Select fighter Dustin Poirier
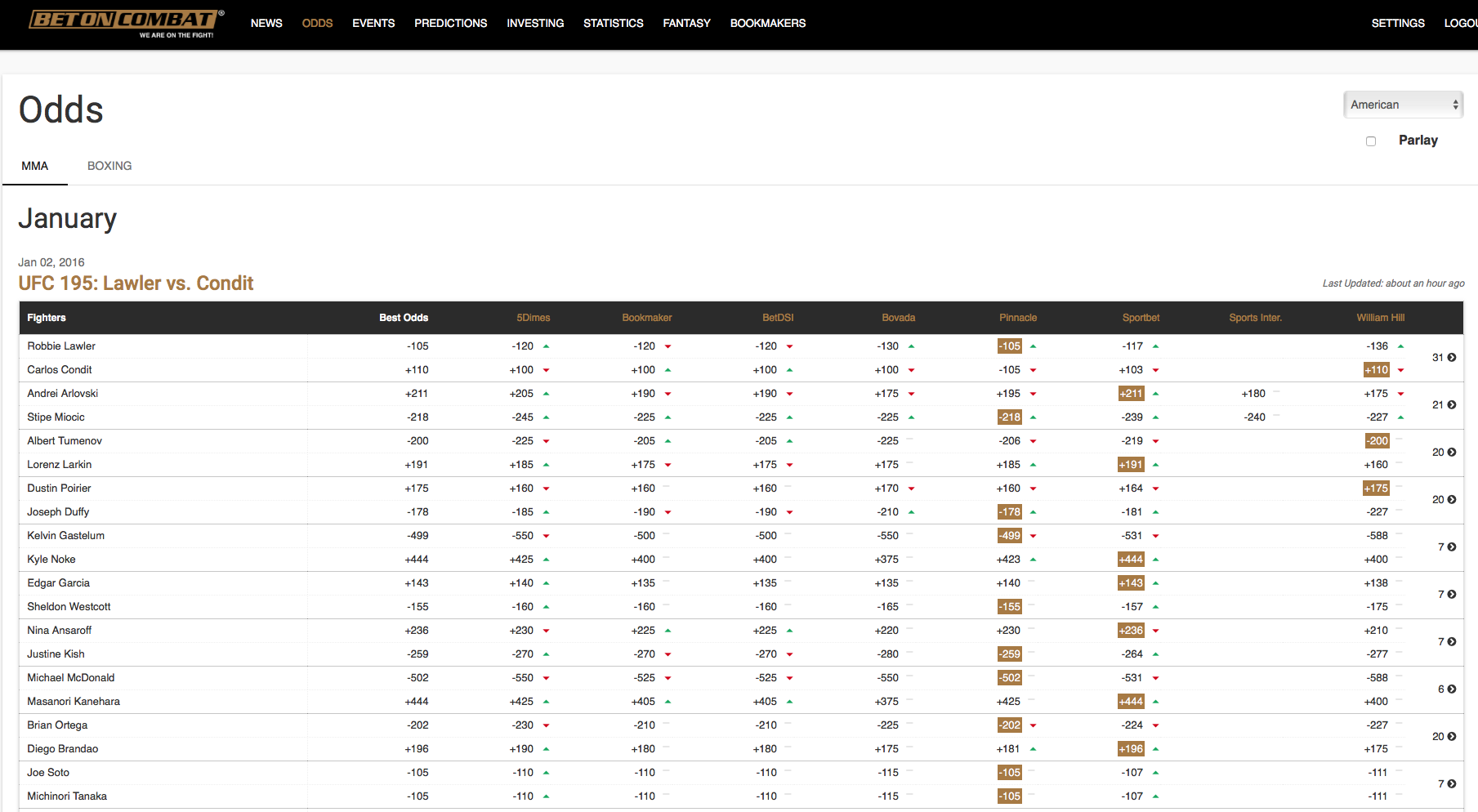 tap(59, 489)
